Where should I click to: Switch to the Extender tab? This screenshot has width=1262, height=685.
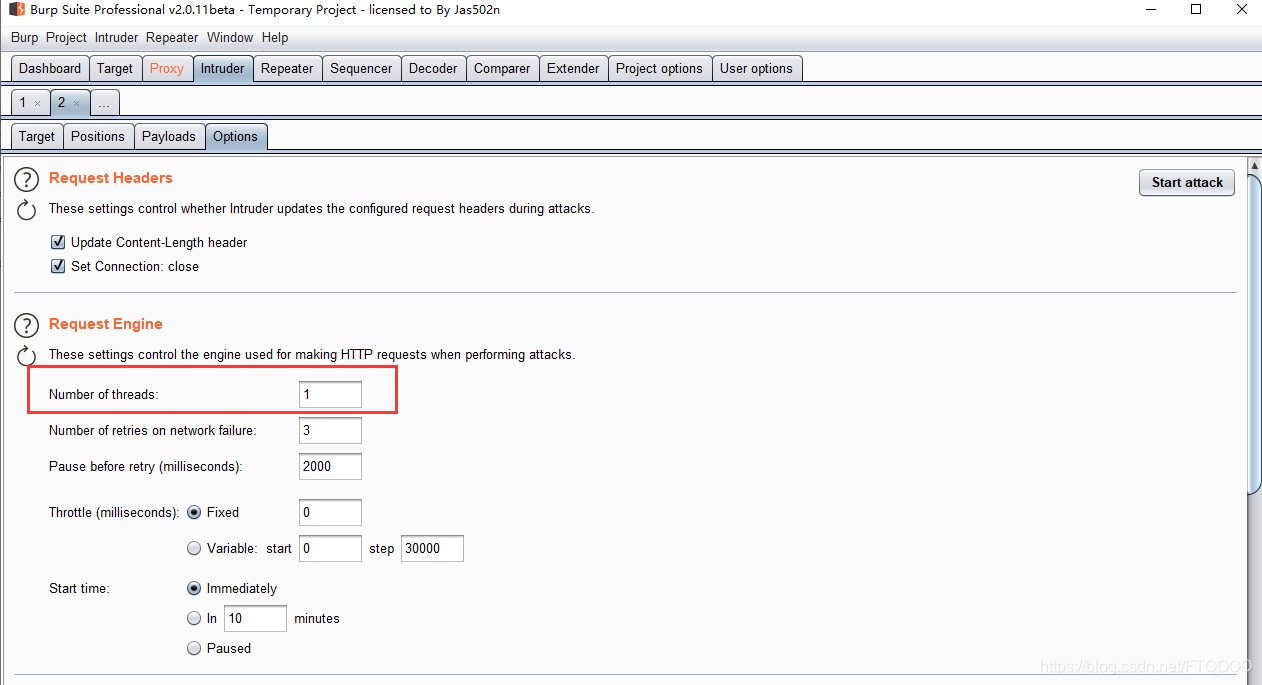click(573, 68)
